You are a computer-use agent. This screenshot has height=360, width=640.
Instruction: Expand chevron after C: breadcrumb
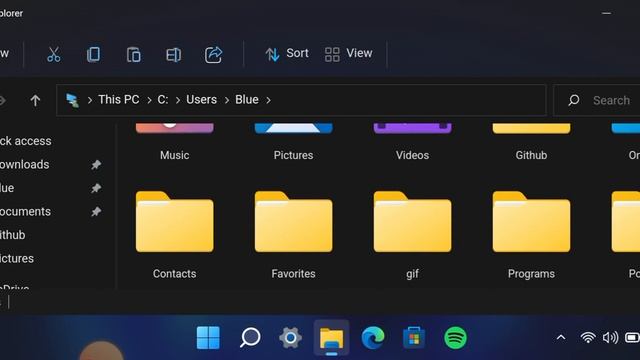[x=178, y=100]
